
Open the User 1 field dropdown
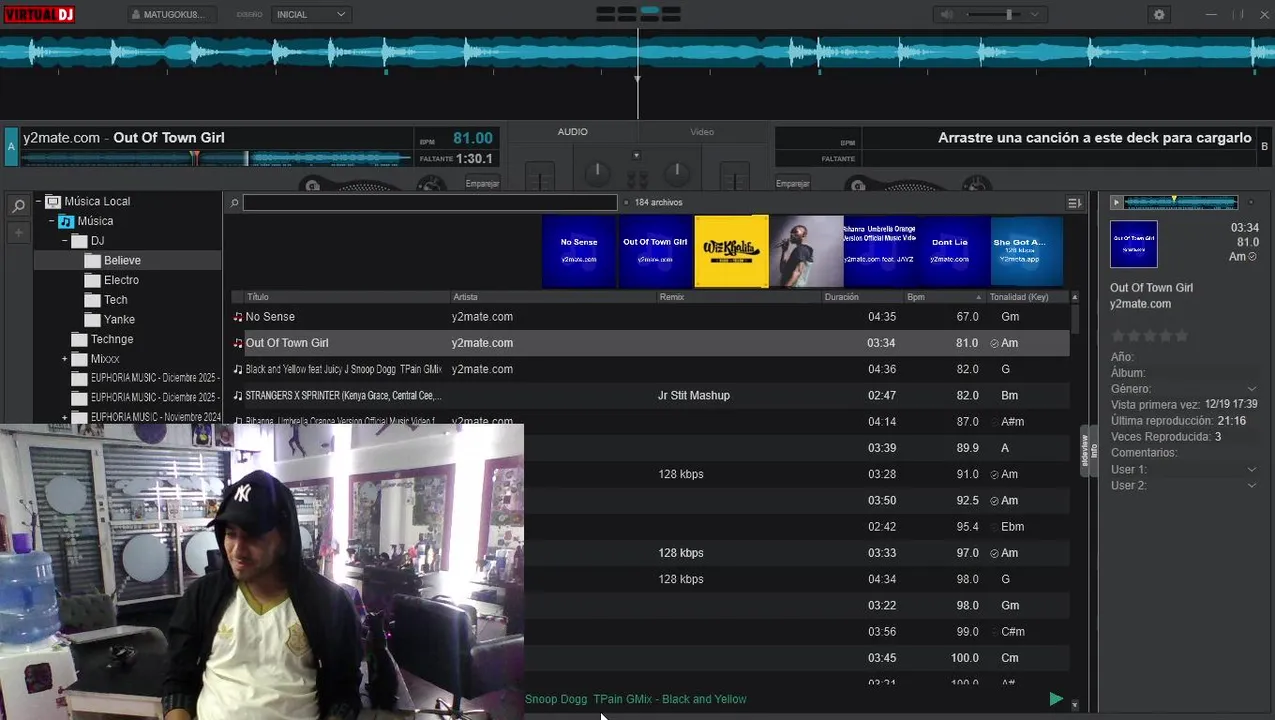(1251, 470)
